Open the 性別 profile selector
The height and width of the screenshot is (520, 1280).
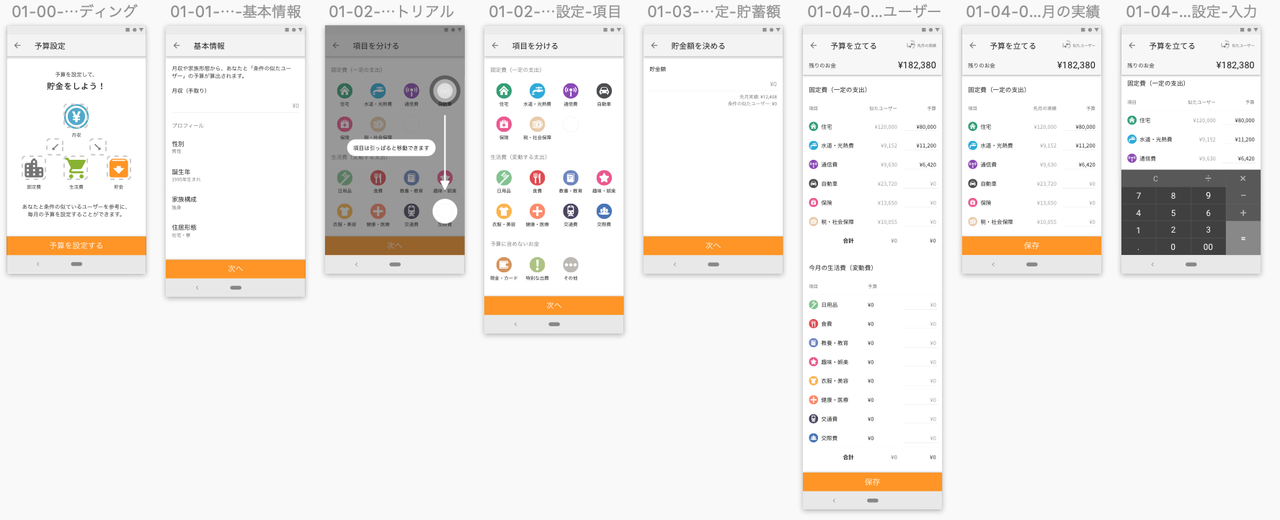pos(235,147)
